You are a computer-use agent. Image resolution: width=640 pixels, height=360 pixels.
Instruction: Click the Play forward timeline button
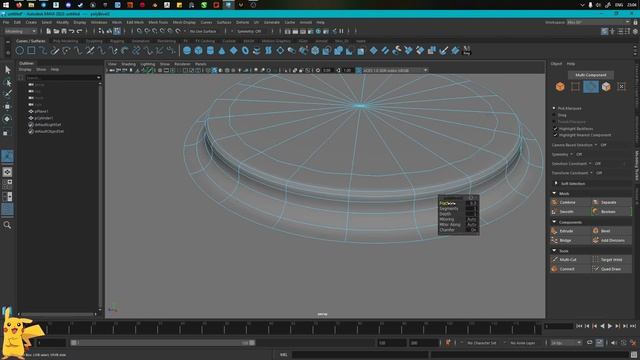(x=610, y=326)
